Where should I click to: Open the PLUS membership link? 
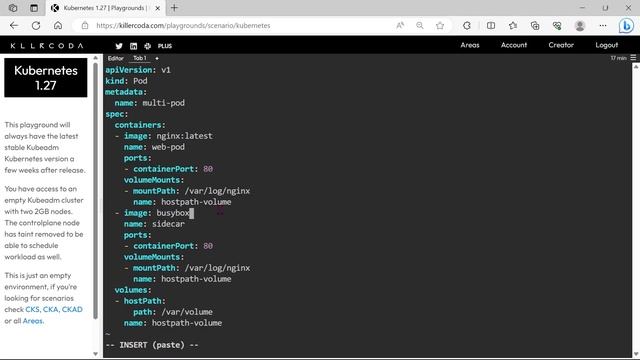click(165, 46)
